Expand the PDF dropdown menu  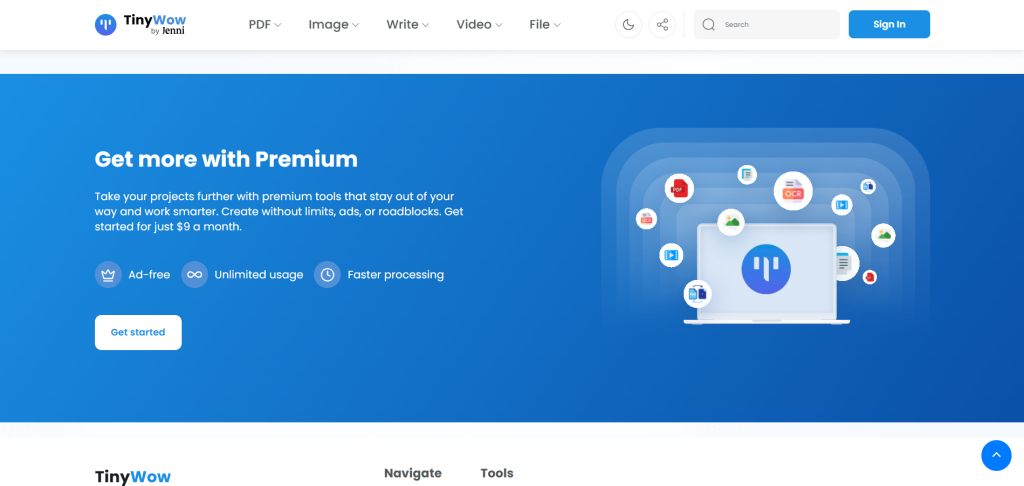click(x=265, y=25)
